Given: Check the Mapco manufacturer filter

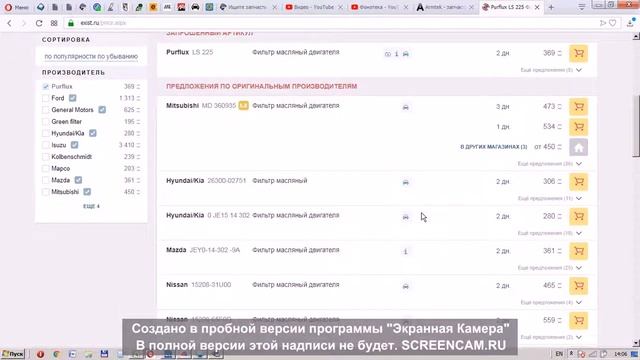Looking at the screenshot, I should (x=46, y=169).
